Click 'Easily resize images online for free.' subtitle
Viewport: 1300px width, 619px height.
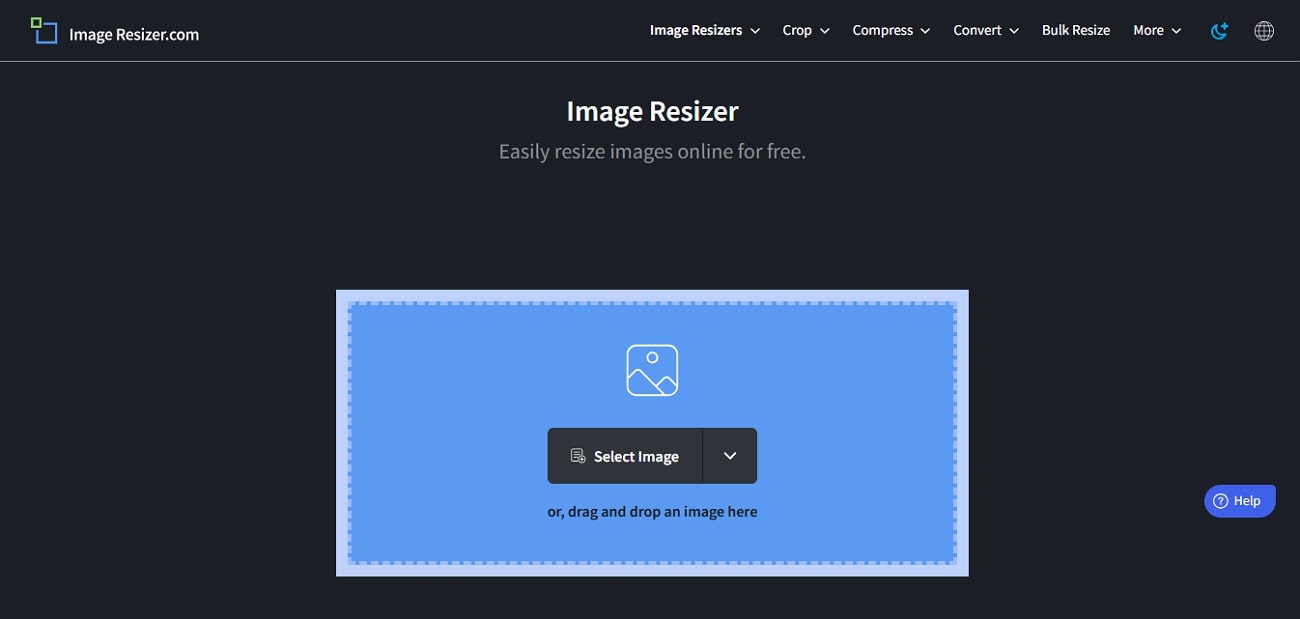coord(652,152)
